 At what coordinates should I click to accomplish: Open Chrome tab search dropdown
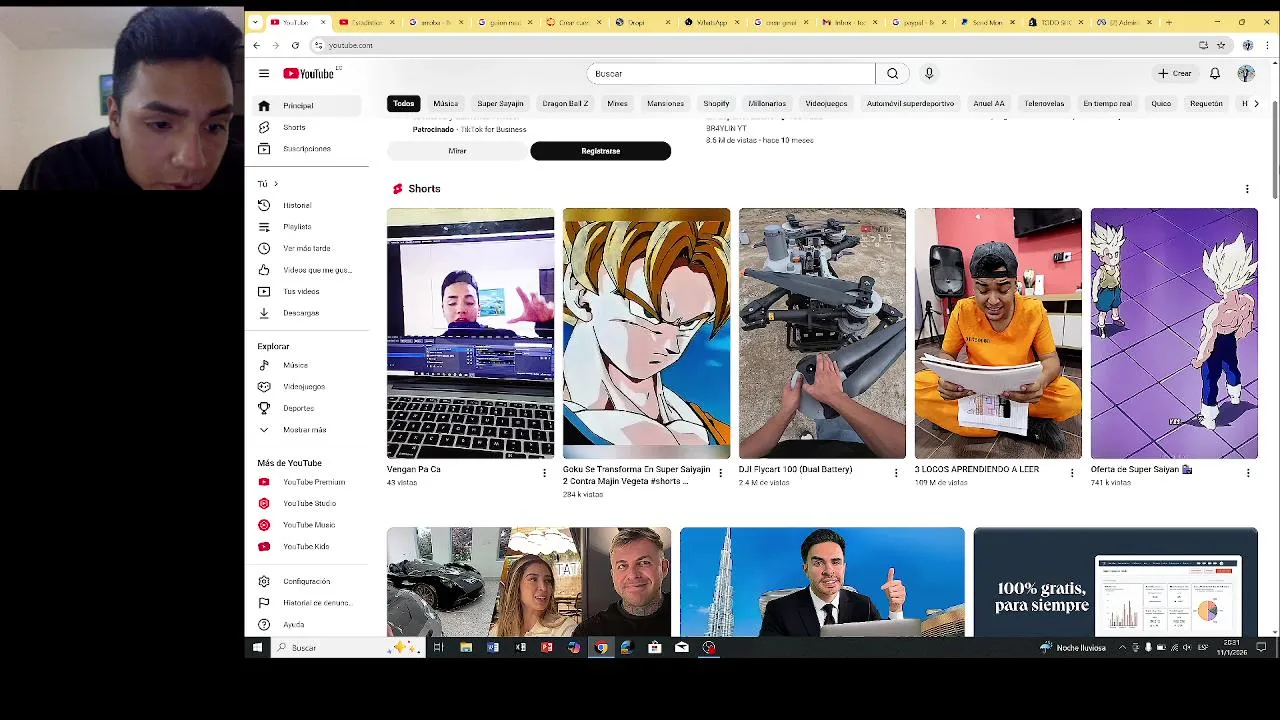[x=255, y=22]
